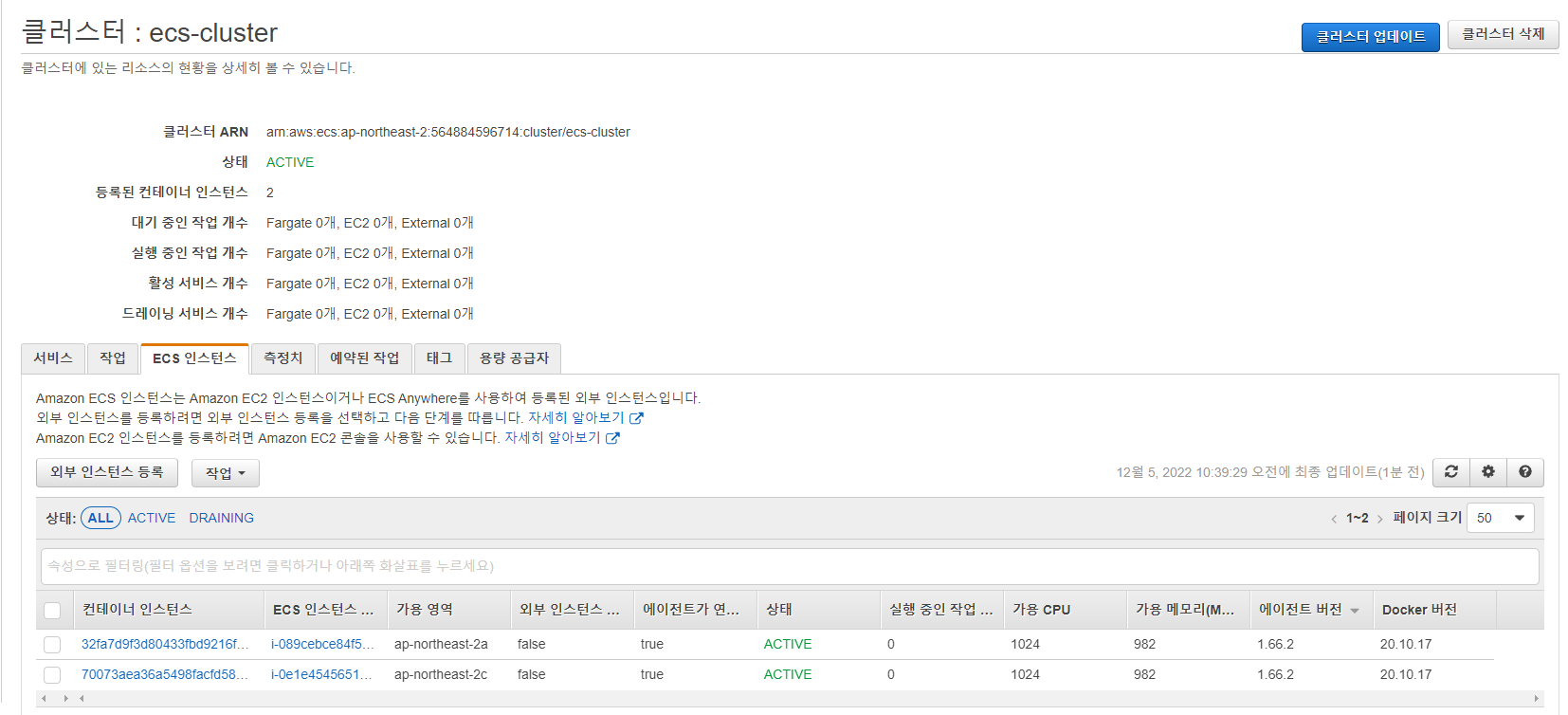Viewport: 1568px width, 715px height.
Task: Toggle the select-all header checkbox
Action: (x=52, y=611)
